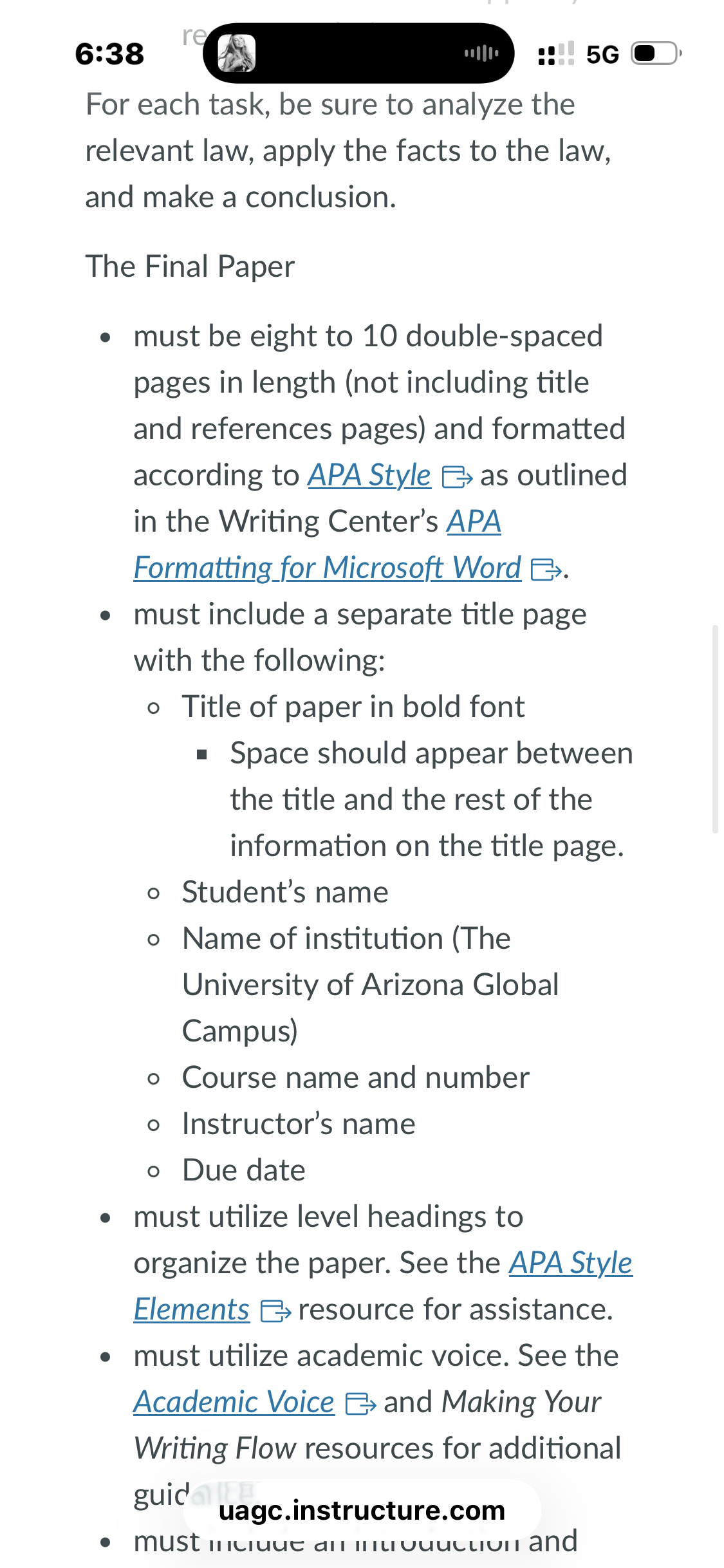Tap external link icon after Elements
This screenshot has height=1568, width=724.
pyautogui.click(x=275, y=1311)
